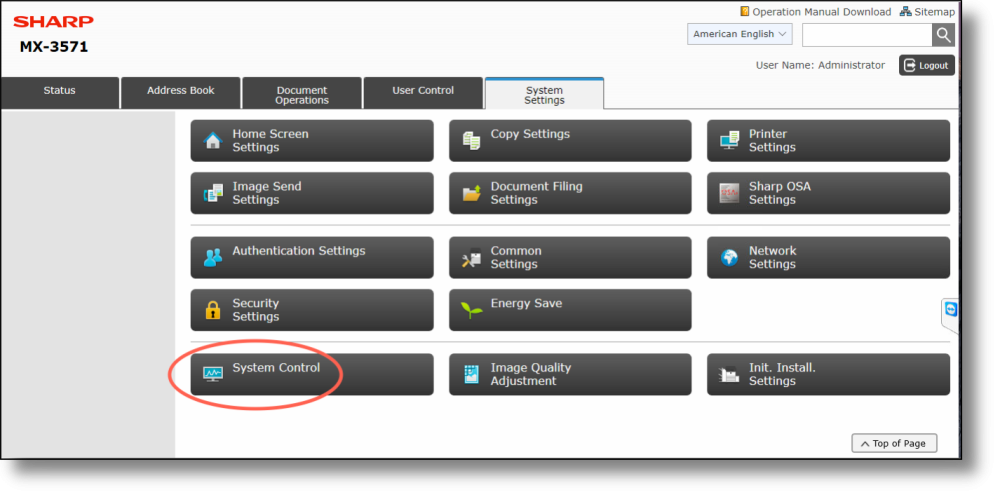Click the green sprout Energy Save icon
Screen dimensions: 1000x497
click(471, 311)
